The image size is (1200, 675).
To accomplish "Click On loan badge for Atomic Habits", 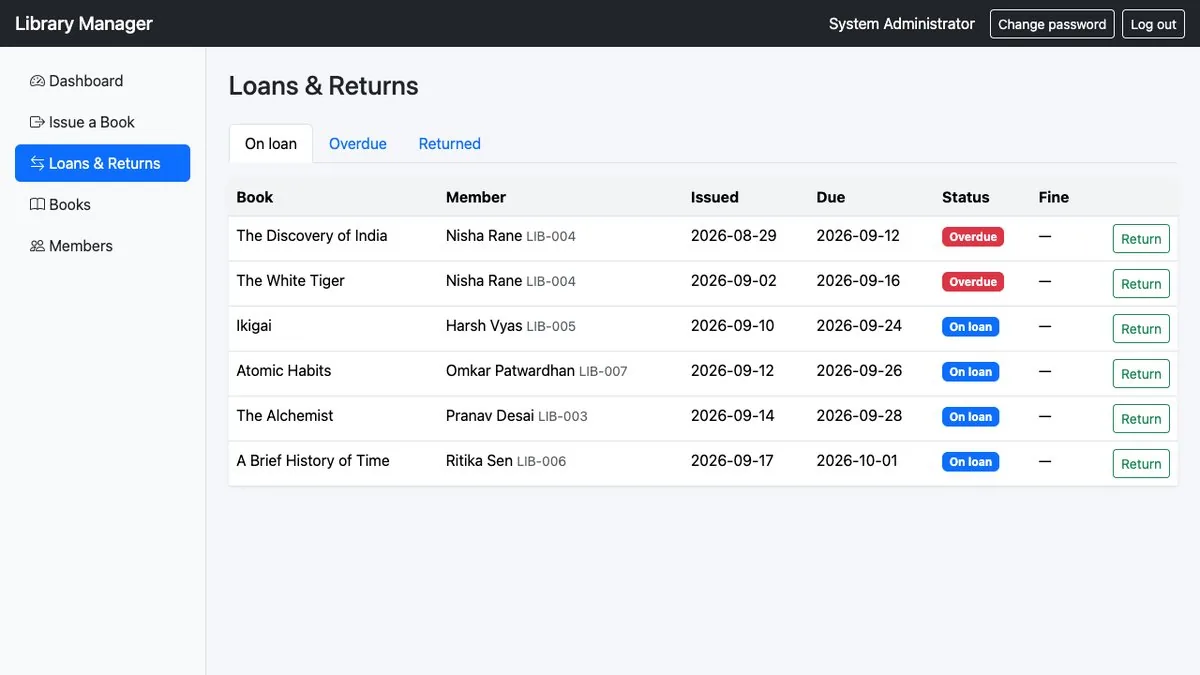I will tap(970, 372).
